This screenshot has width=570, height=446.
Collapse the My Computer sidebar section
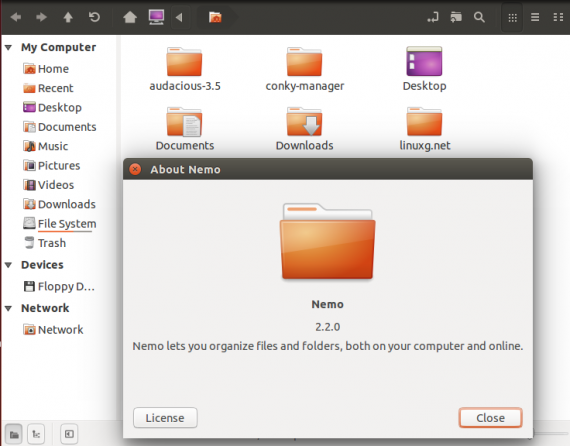(x=8, y=47)
